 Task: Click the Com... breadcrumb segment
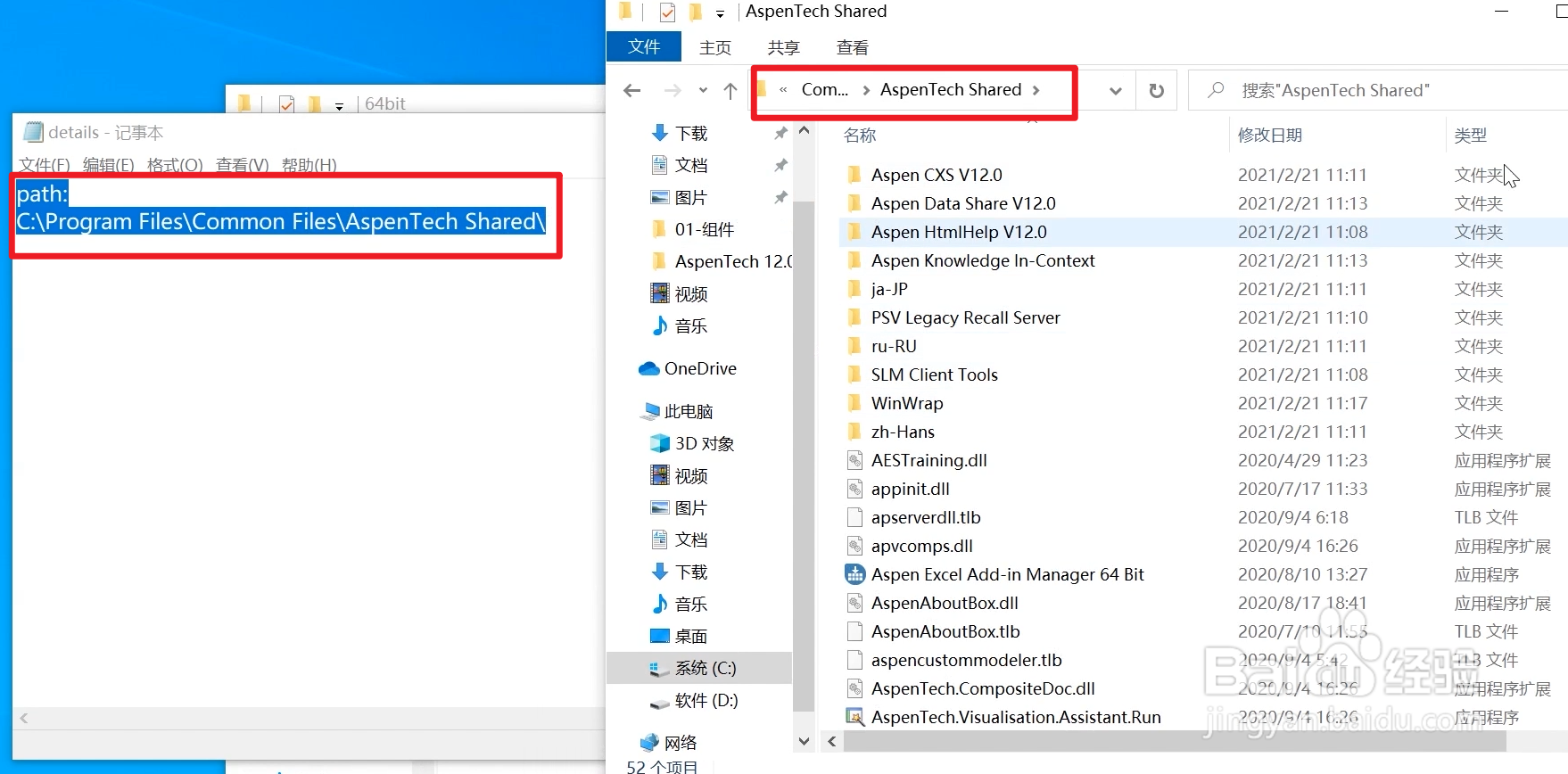825,89
